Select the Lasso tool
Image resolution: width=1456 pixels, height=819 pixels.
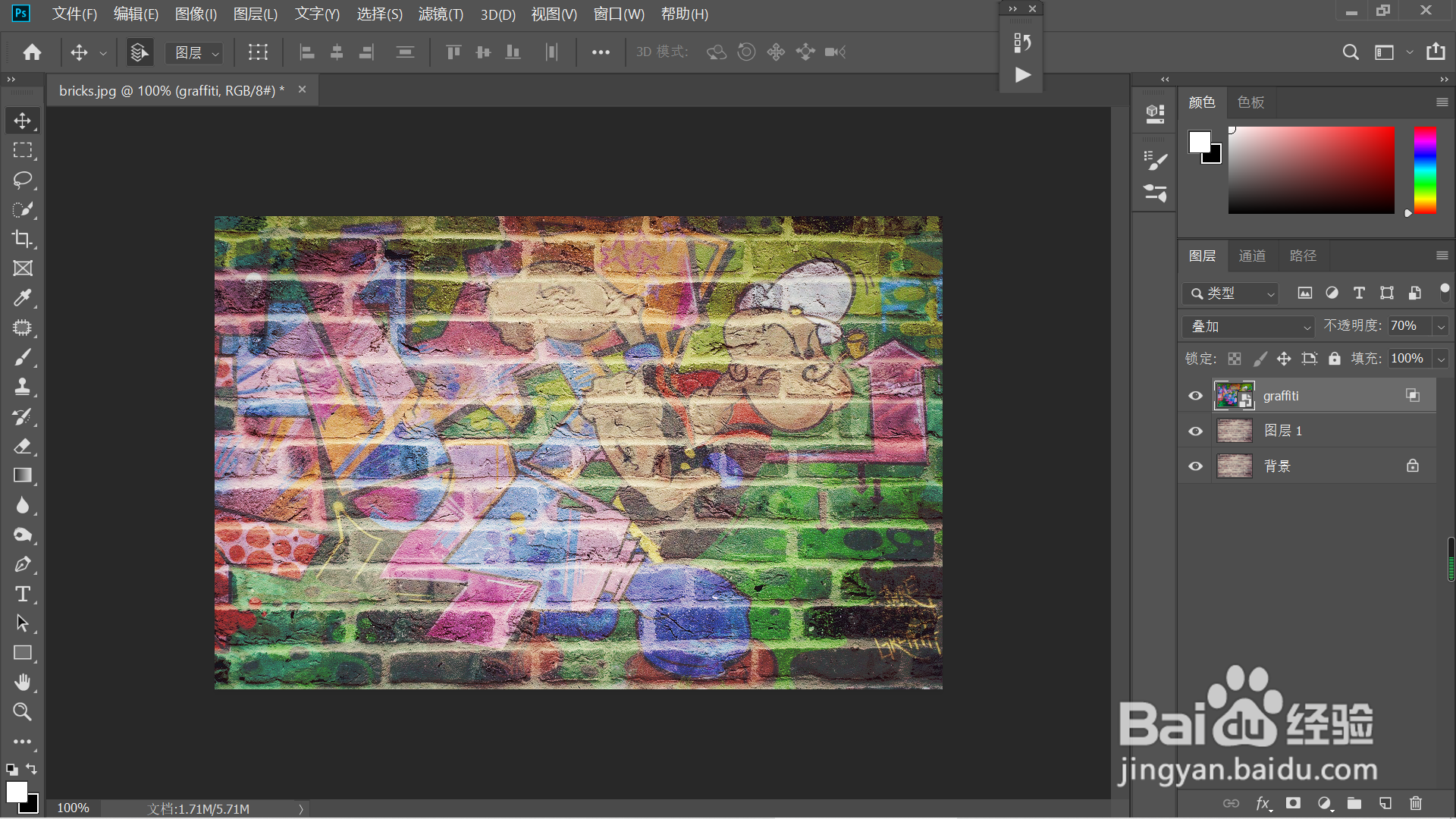tap(23, 180)
